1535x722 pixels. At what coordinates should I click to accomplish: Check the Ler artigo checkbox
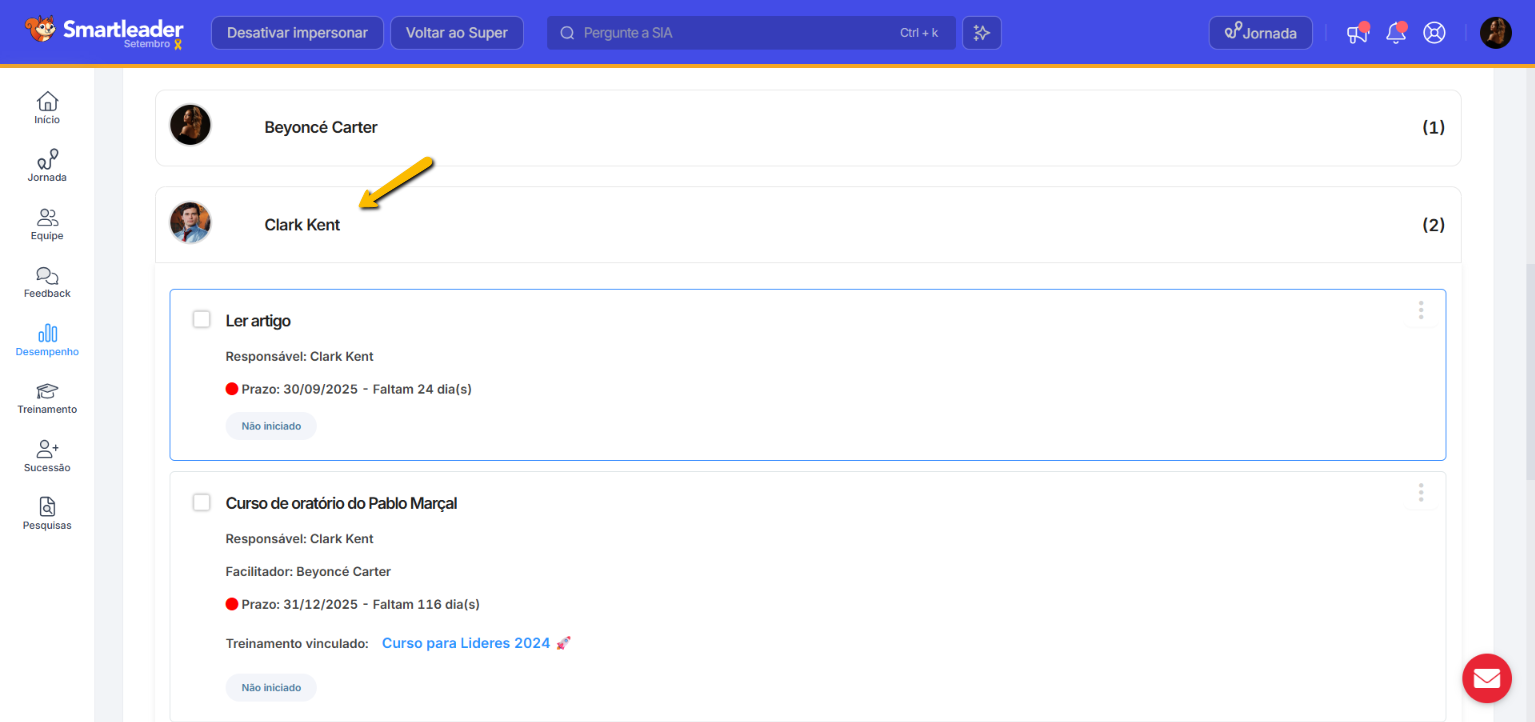click(202, 319)
